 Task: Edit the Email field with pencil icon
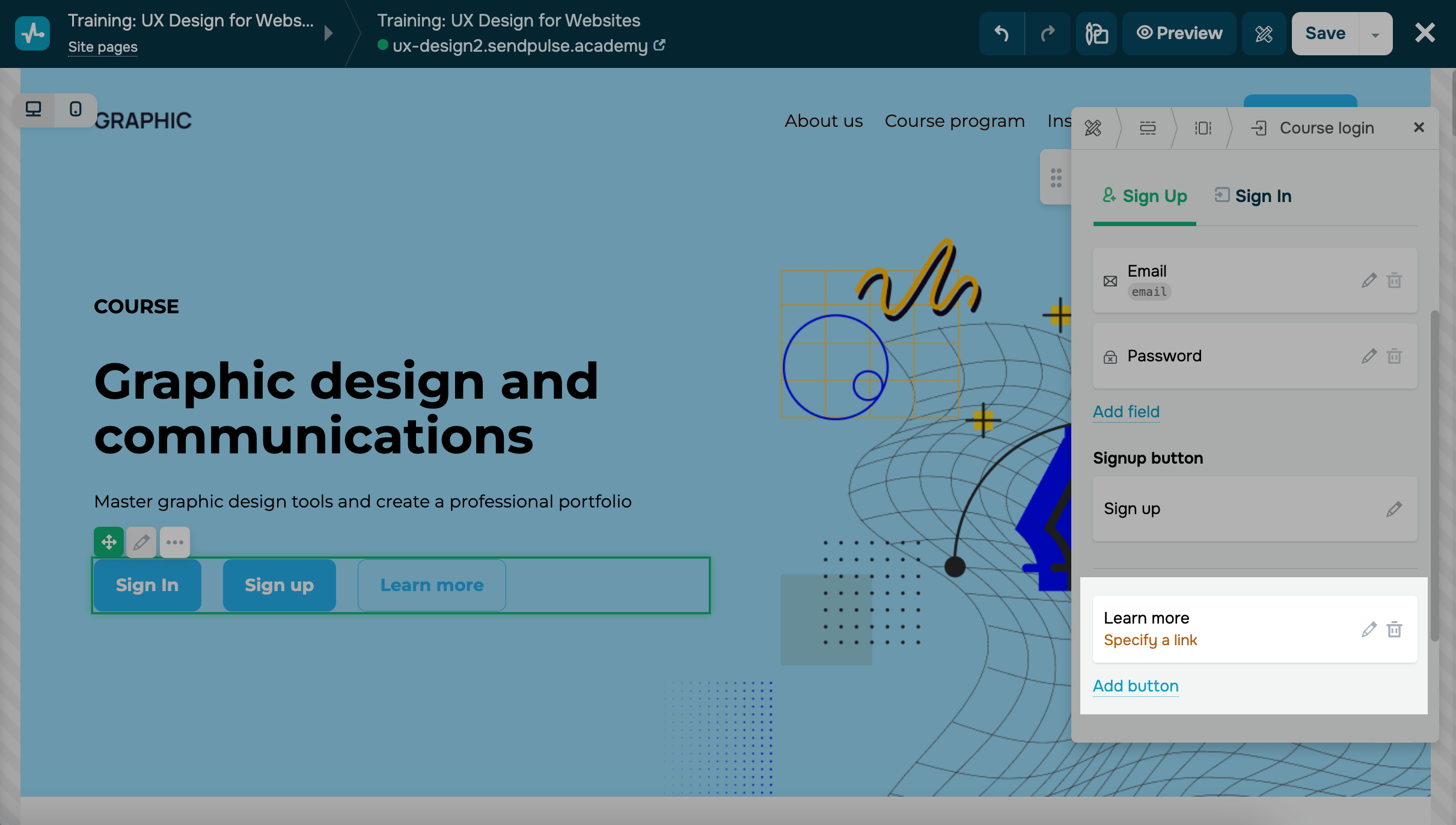click(x=1369, y=281)
